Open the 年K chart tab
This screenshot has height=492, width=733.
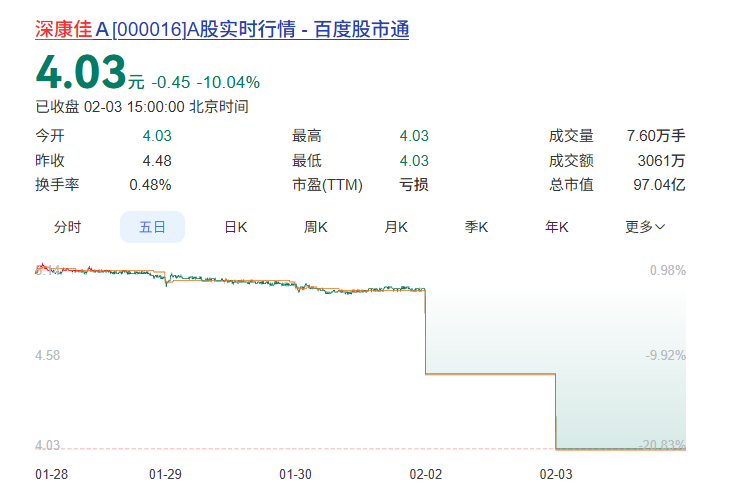(557, 227)
